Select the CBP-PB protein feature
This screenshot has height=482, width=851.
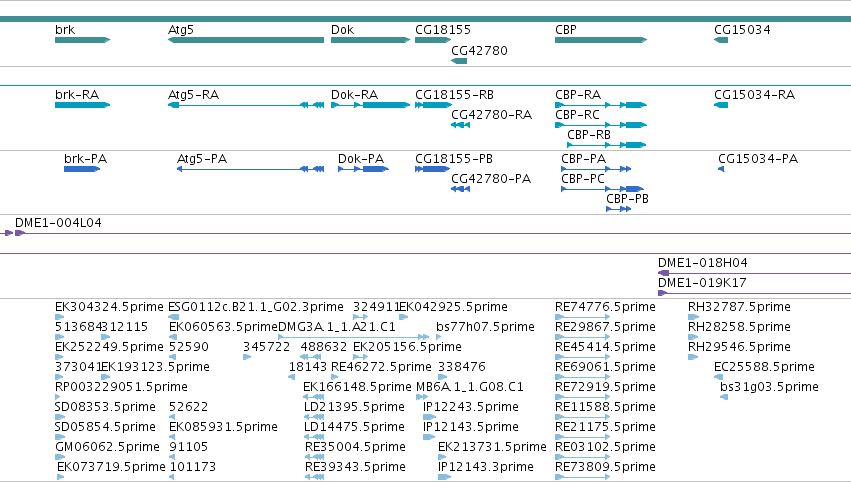tap(619, 209)
